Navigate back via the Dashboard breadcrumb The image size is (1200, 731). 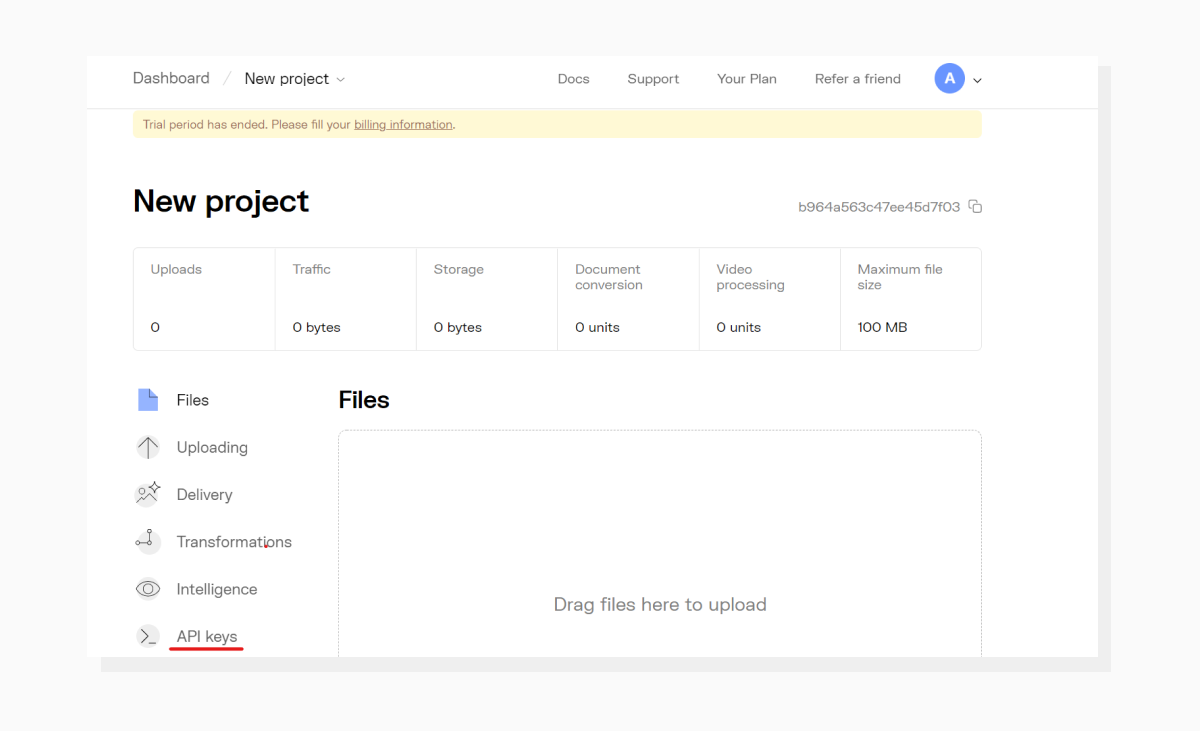(171, 78)
